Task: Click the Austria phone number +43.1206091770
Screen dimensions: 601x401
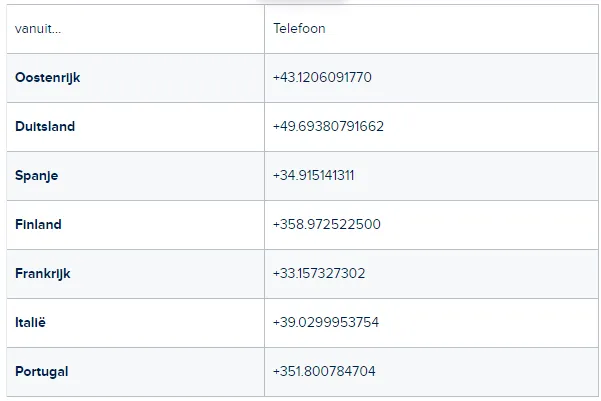Action: (322, 77)
